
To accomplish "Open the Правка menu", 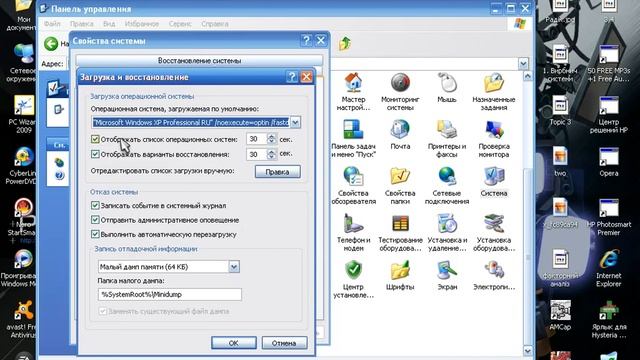I will (x=82, y=24).
